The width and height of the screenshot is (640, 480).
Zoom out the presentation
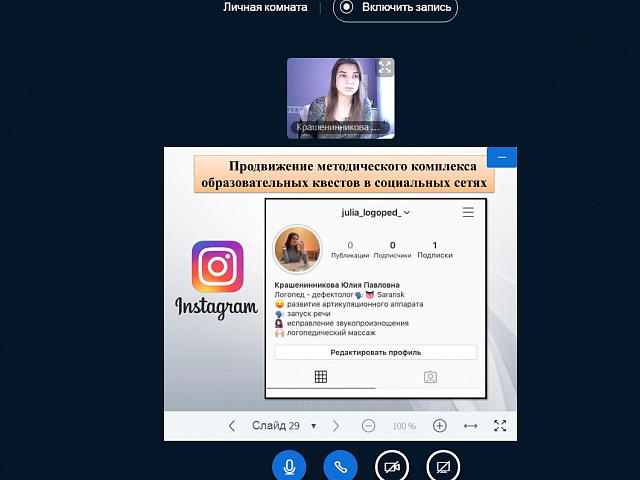368,426
